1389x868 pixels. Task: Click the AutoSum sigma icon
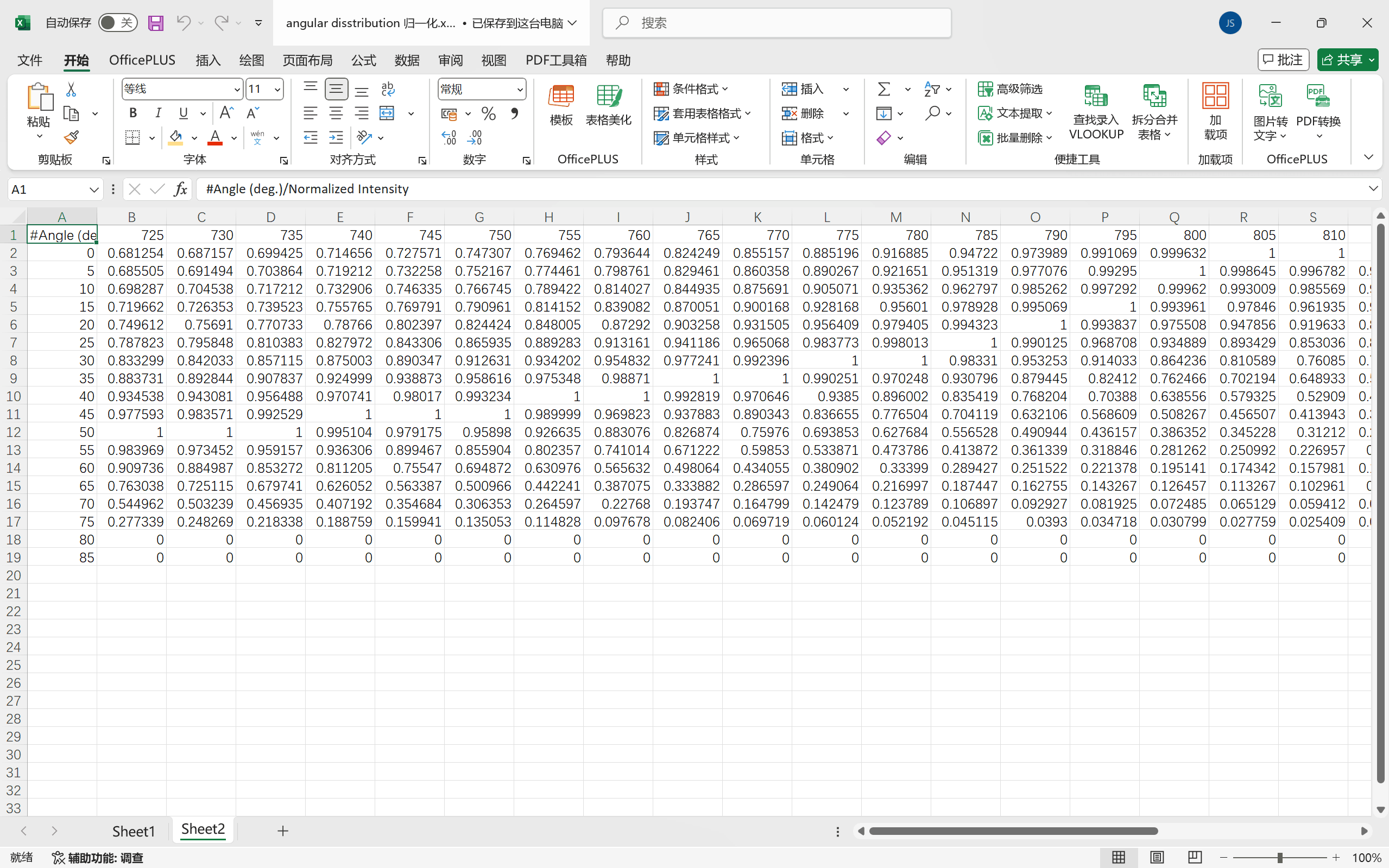[x=884, y=89]
